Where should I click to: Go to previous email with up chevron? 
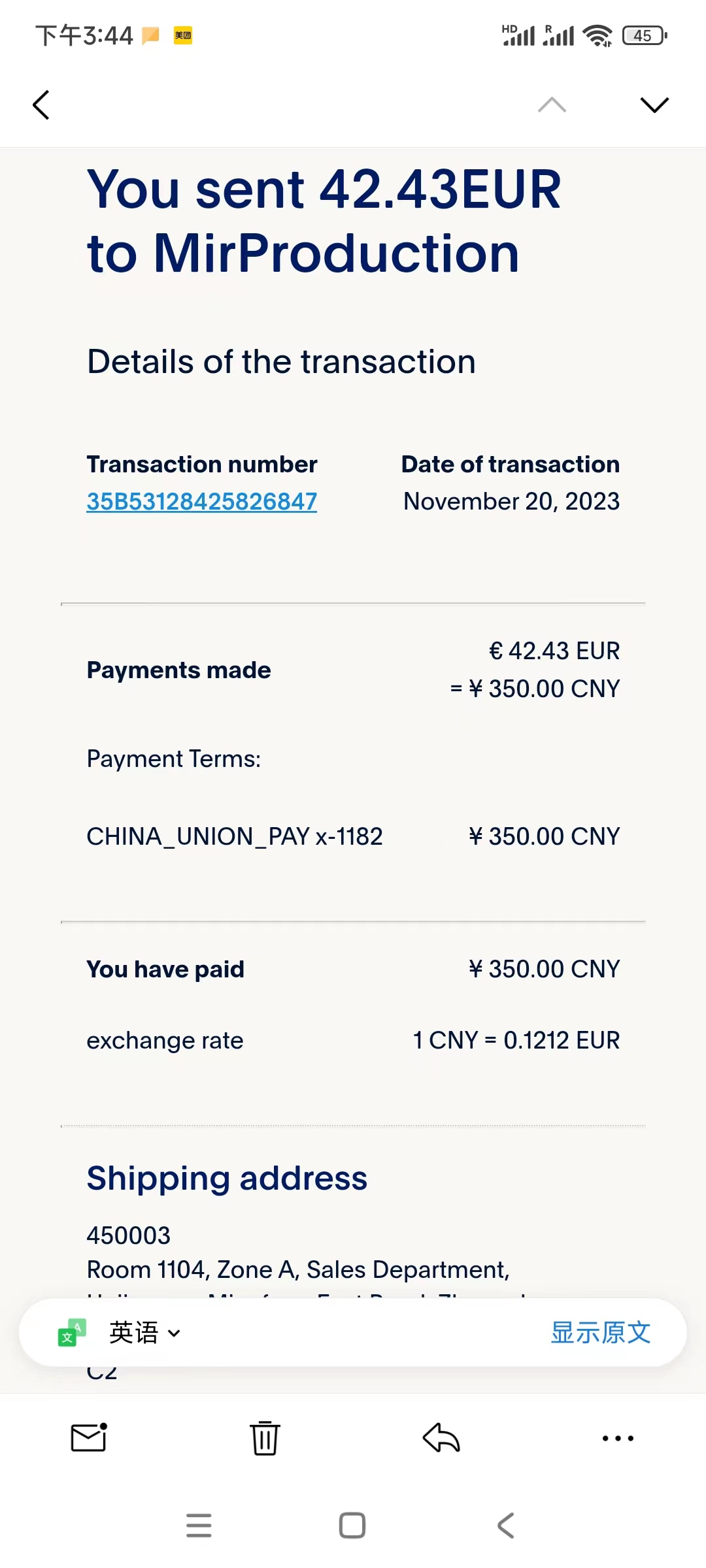tap(552, 105)
